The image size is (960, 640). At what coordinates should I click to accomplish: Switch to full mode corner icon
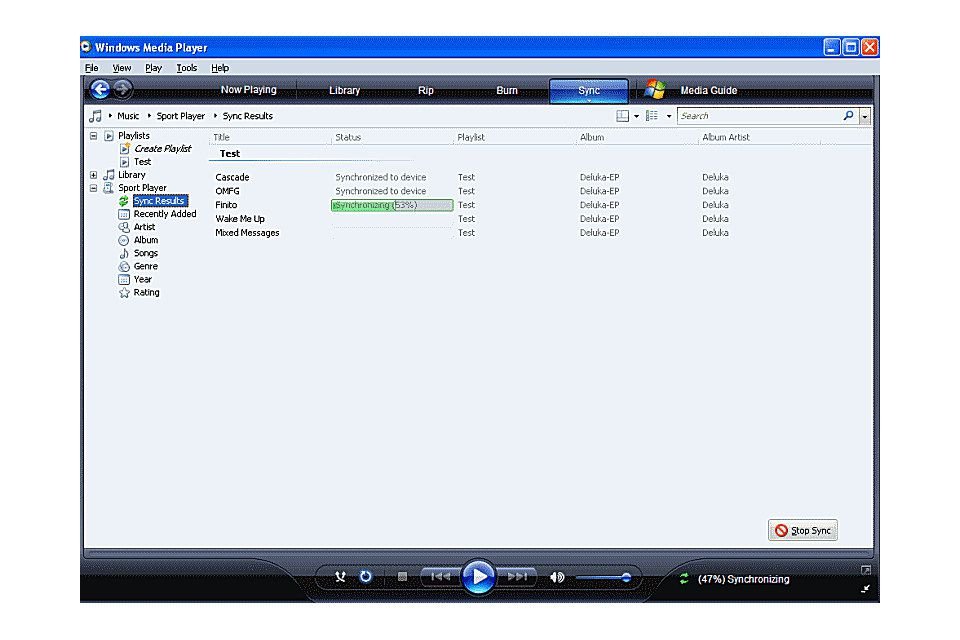click(x=866, y=570)
